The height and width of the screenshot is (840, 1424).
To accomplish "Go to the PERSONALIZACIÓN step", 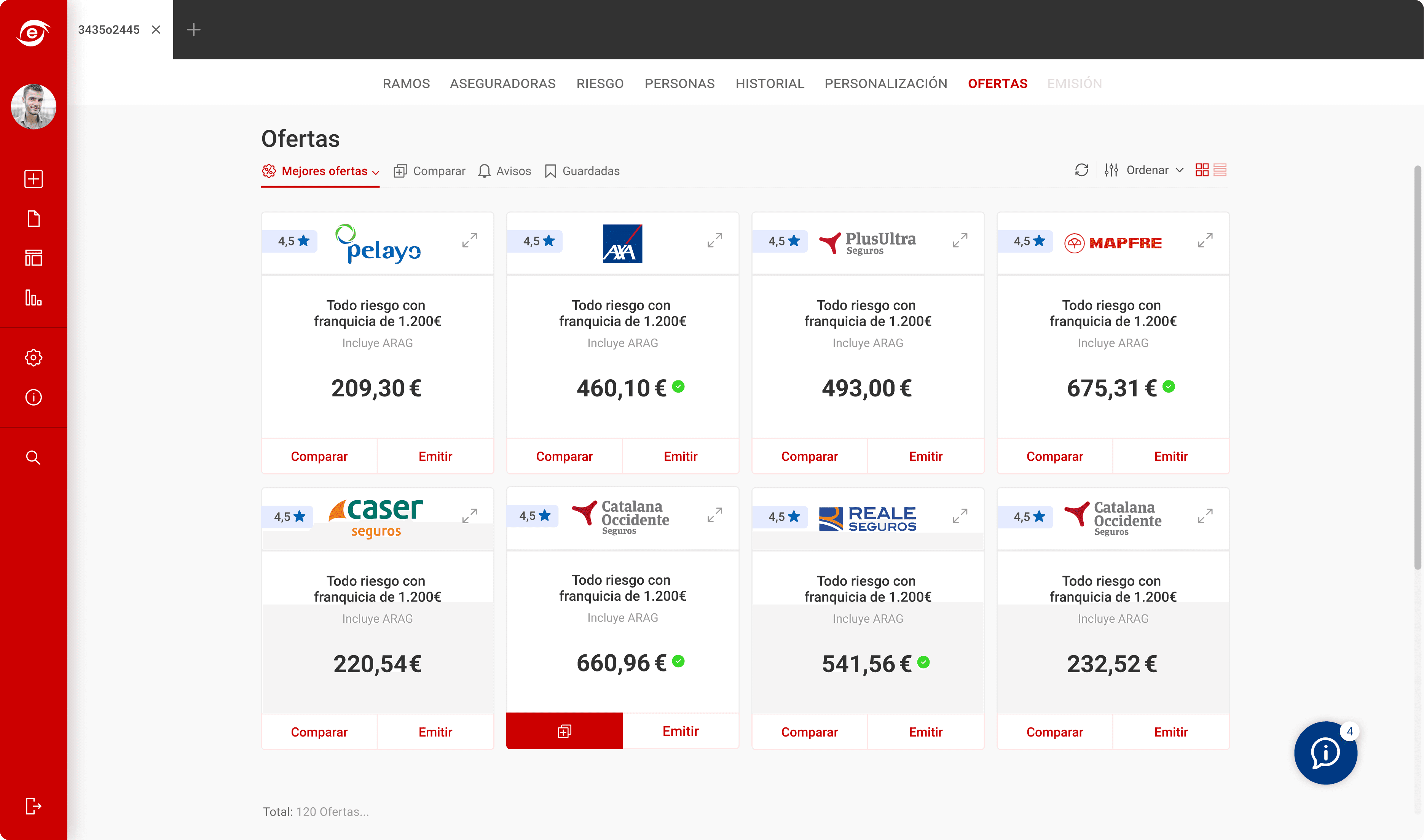I will [885, 83].
